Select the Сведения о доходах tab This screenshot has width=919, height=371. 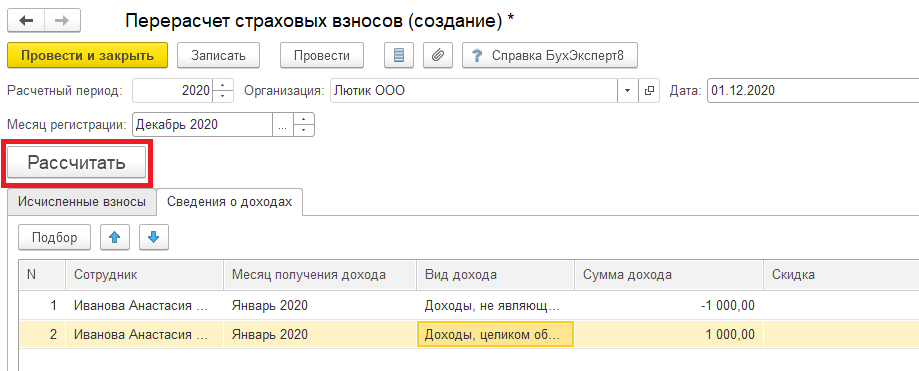(x=229, y=202)
